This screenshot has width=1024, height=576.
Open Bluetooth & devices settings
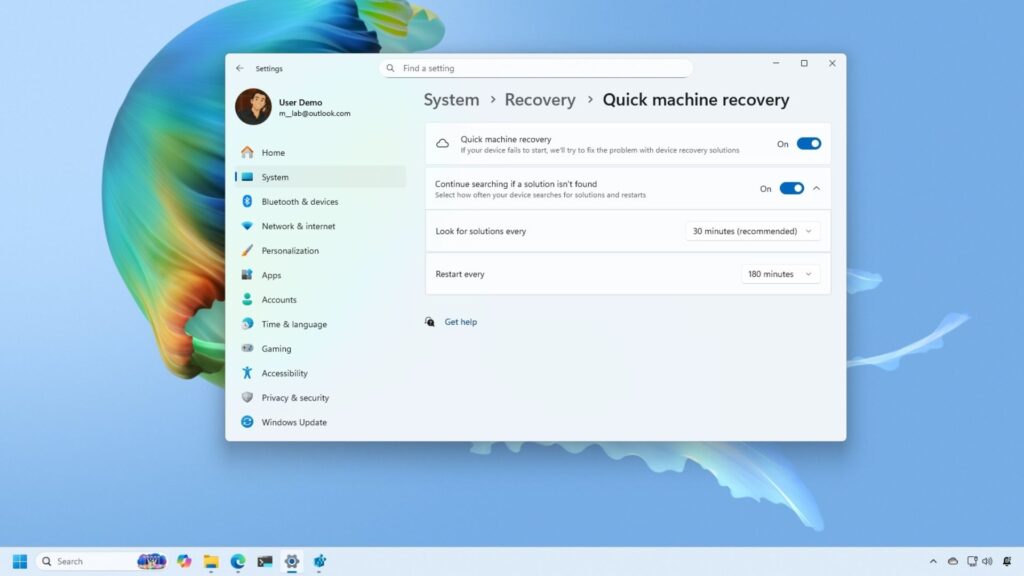[299, 202]
